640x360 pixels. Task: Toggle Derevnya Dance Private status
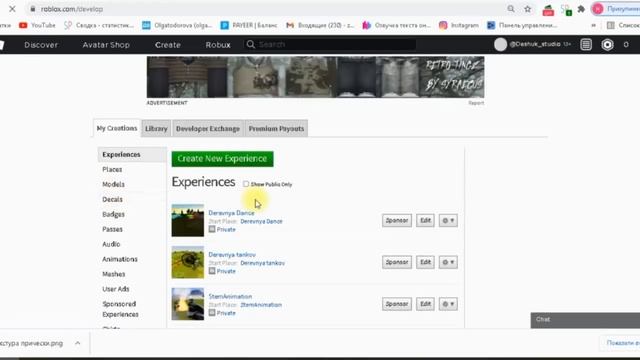(222, 229)
